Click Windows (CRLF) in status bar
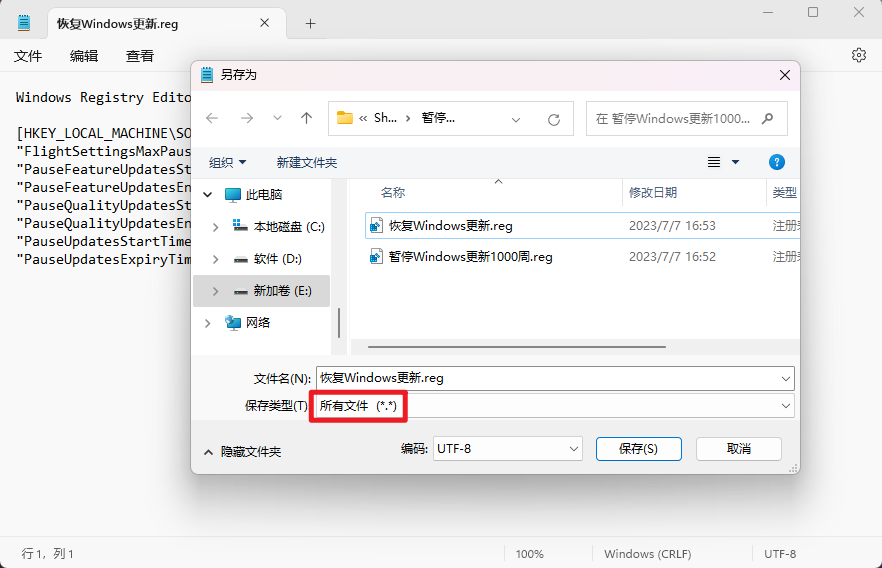The height and width of the screenshot is (568, 882). [x=647, y=554]
